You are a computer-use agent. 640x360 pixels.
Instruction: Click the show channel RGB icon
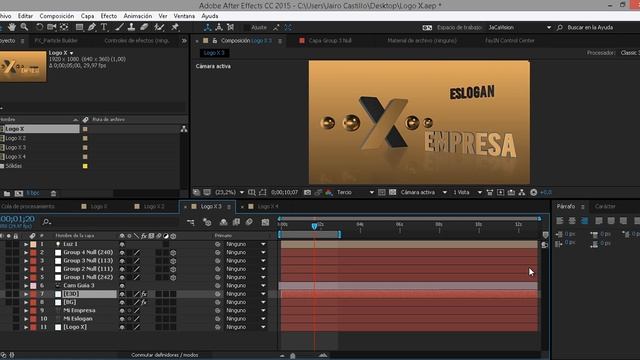pos(329,192)
